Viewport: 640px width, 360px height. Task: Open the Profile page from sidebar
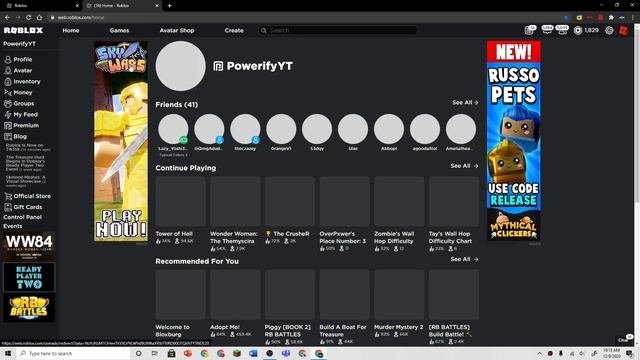(x=18, y=59)
